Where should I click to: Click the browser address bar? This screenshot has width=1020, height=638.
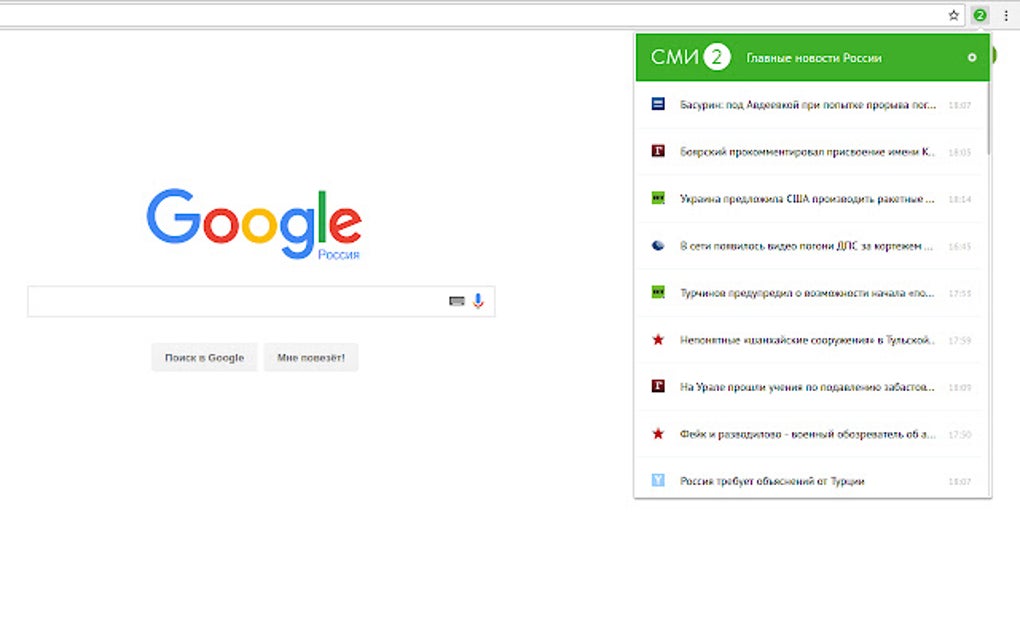(481, 15)
